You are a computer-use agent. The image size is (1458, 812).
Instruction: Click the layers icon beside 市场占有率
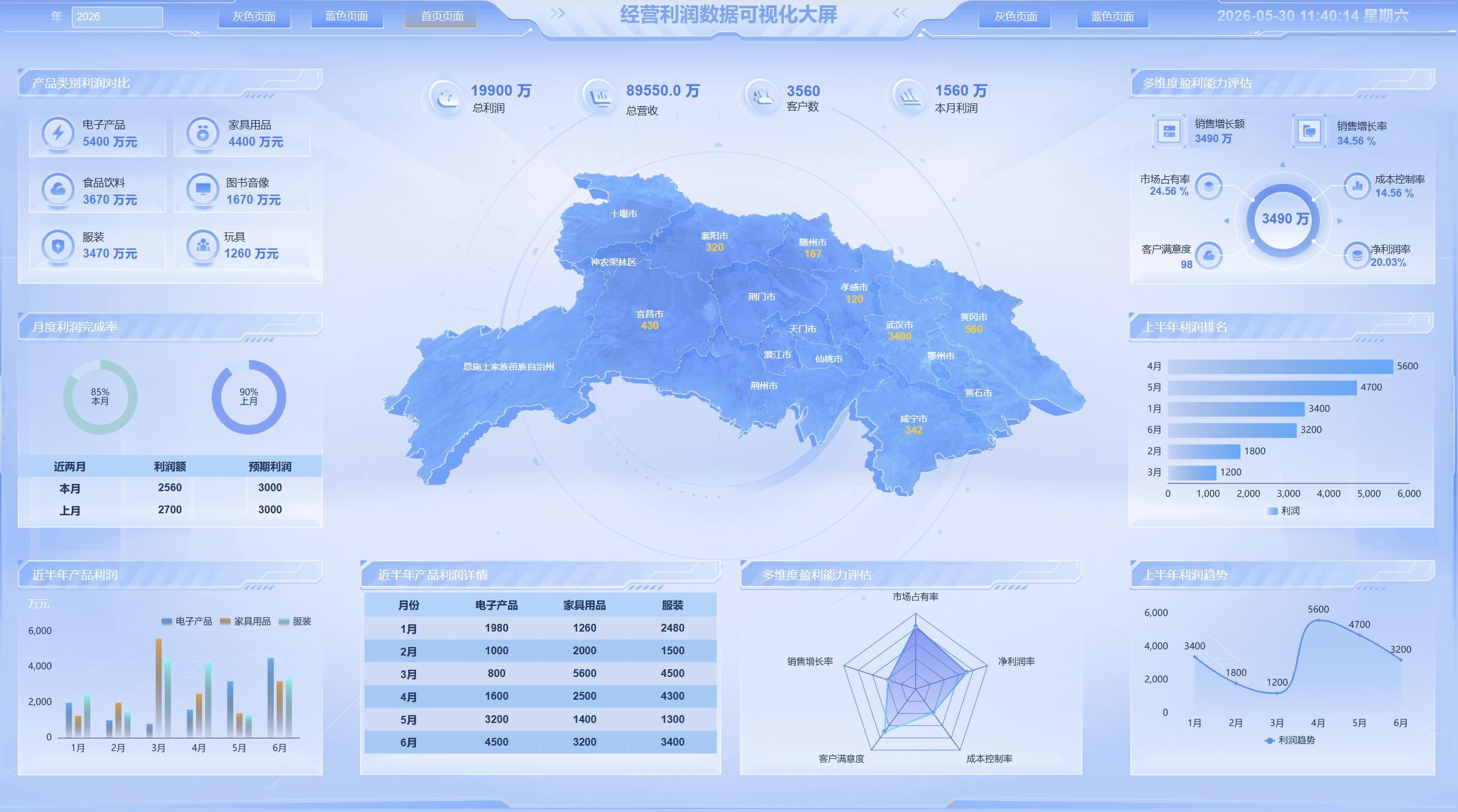pyautogui.click(x=1208, y=186)
